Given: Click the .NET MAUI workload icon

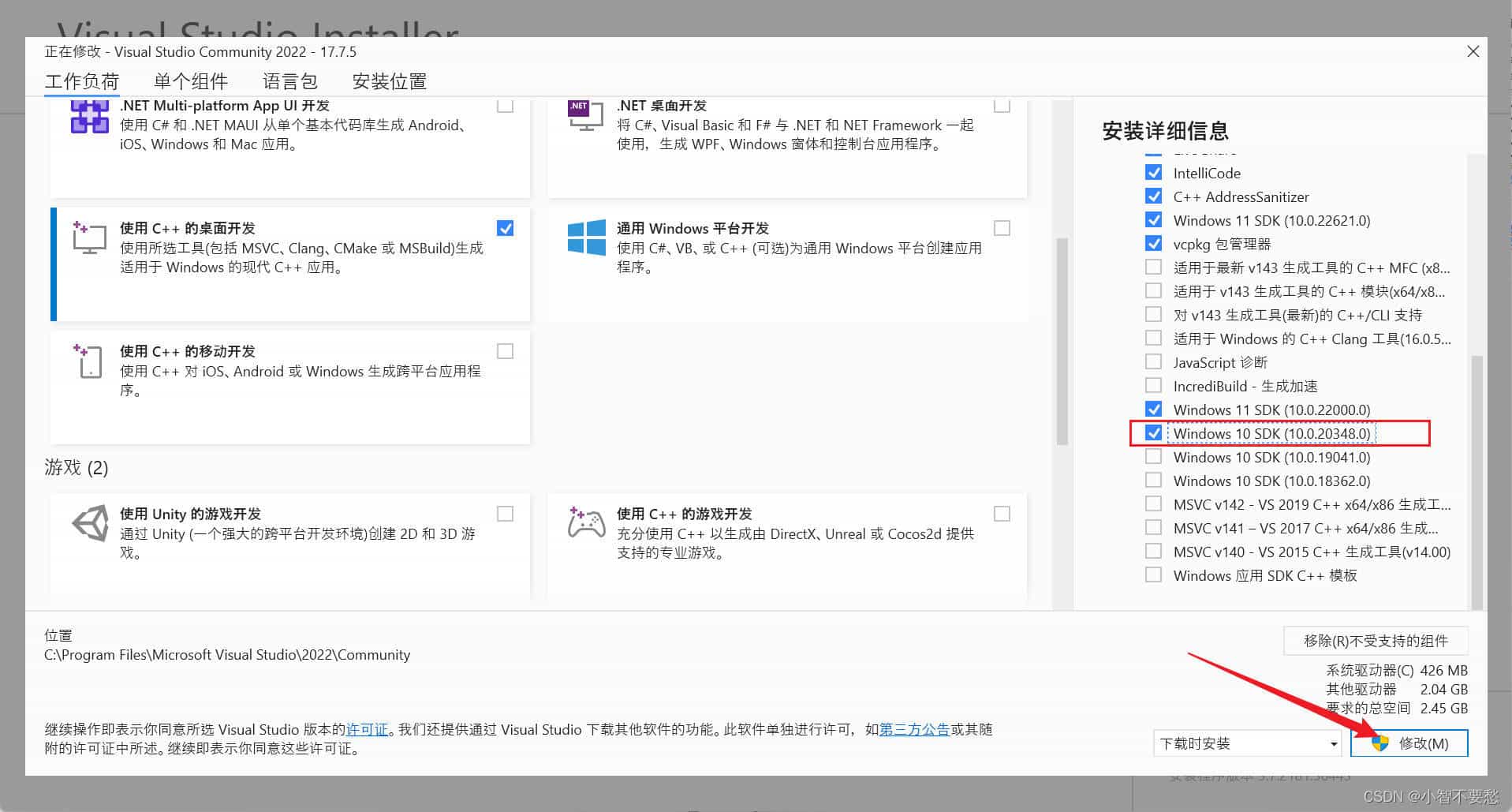Looking at the screenshot, I should [89, 116].
